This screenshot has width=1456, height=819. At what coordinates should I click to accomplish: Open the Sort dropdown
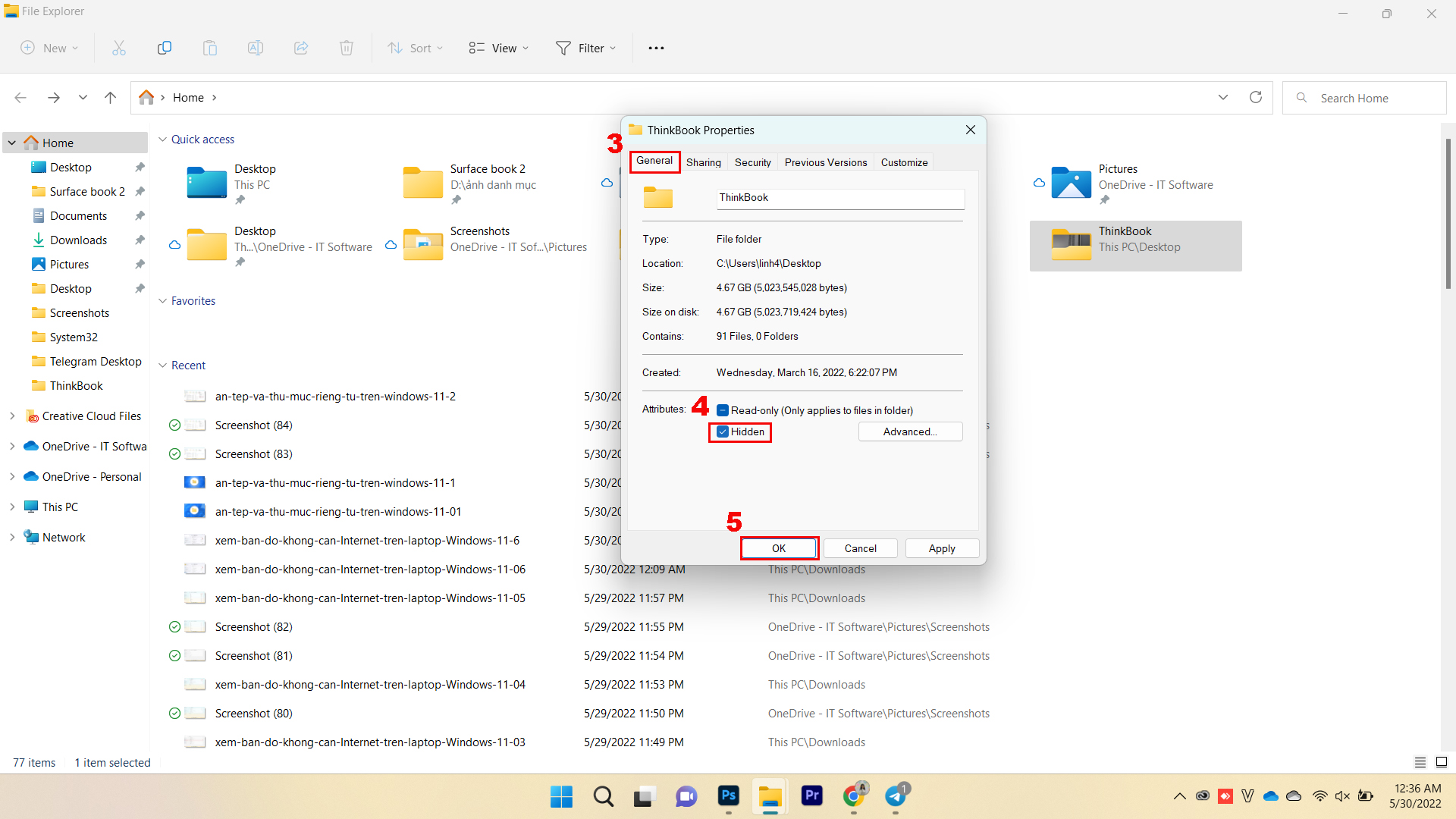416,48
